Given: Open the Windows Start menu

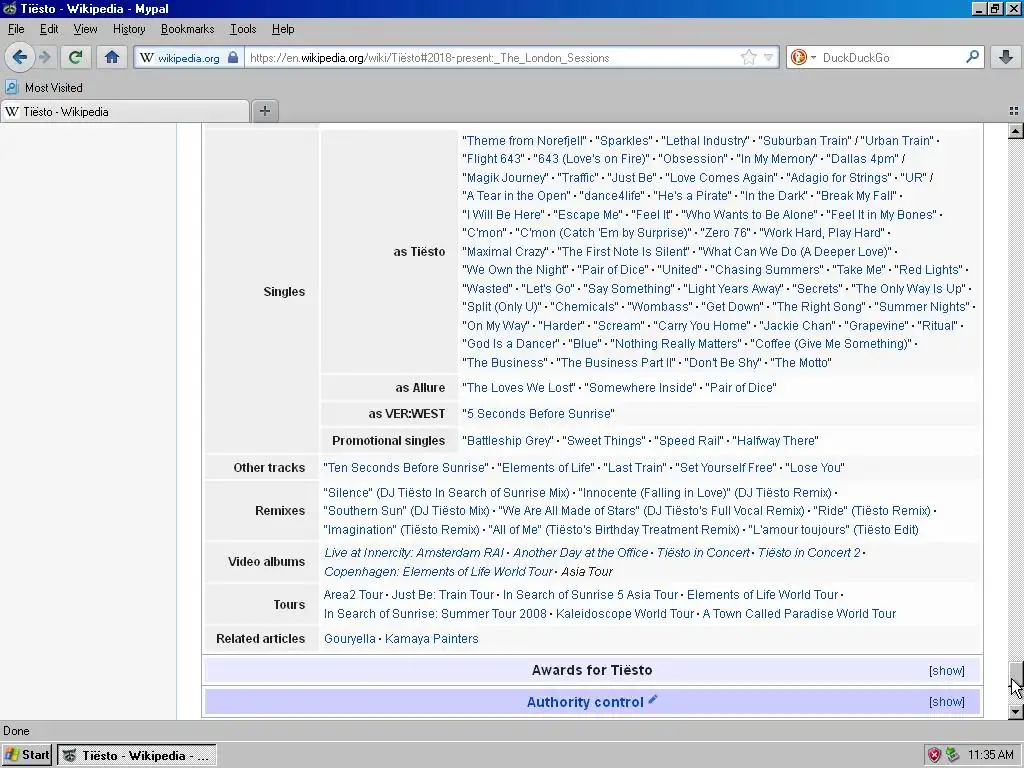Looking at the screenshot, I should coord(27,755).
